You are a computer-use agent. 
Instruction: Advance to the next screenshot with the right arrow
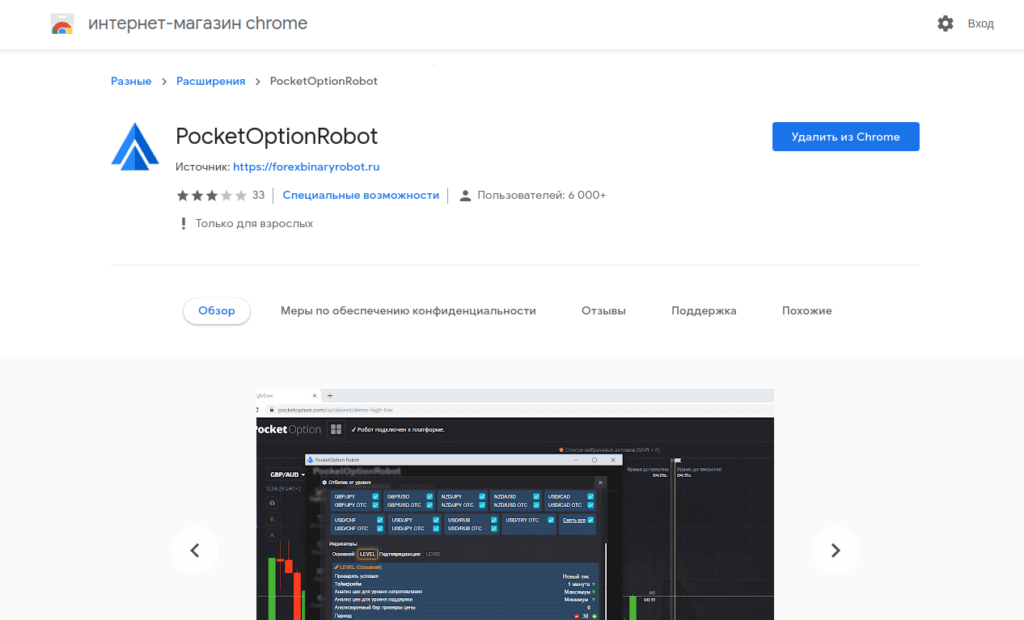coord(835,550)
